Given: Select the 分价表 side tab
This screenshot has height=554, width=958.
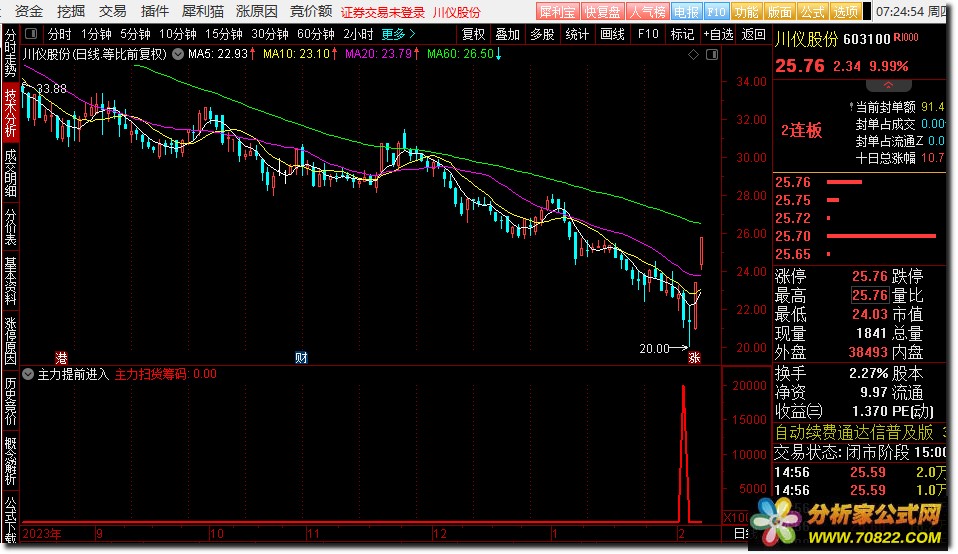Looking at the screenshot, I should (x=10, y=227).
